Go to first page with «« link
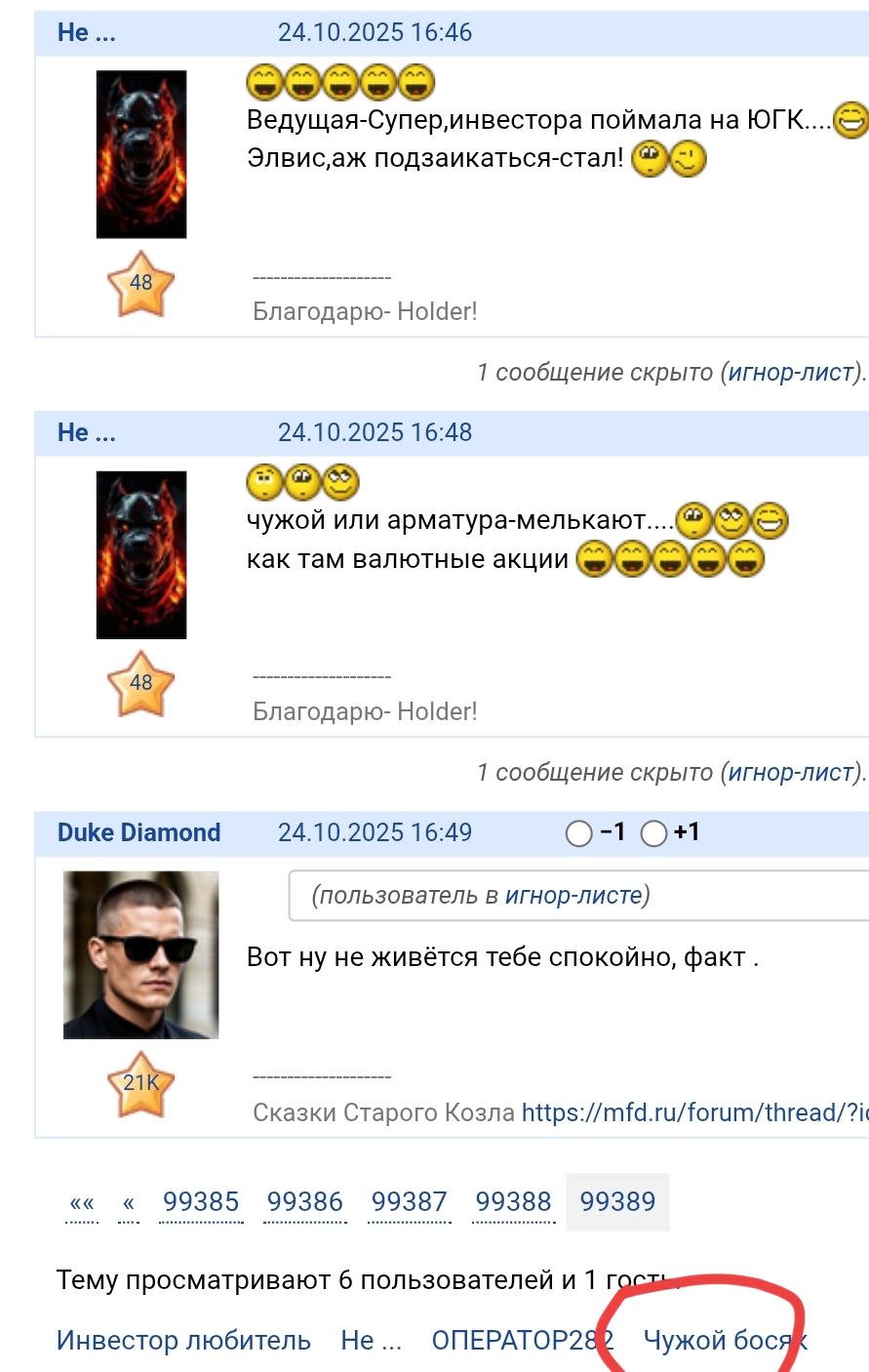This screenshot has width=869, height=1372. pyautogui.click(x=83, y=1202)
